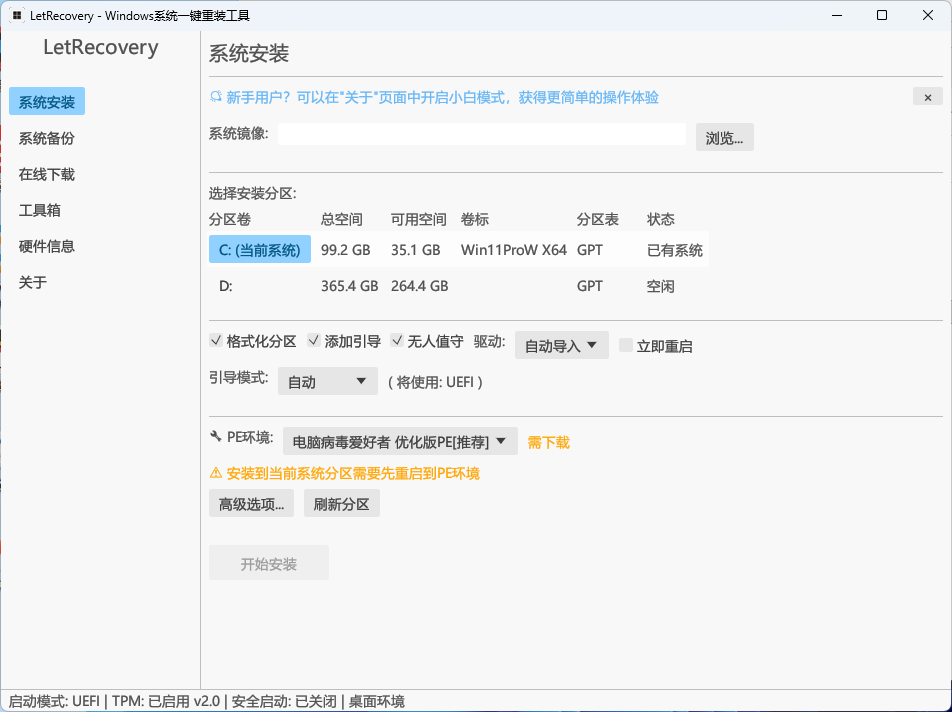Dismiss the newbie tip banner with its × icon
This screenshot has height=712, width=952.
click(927, 96)
